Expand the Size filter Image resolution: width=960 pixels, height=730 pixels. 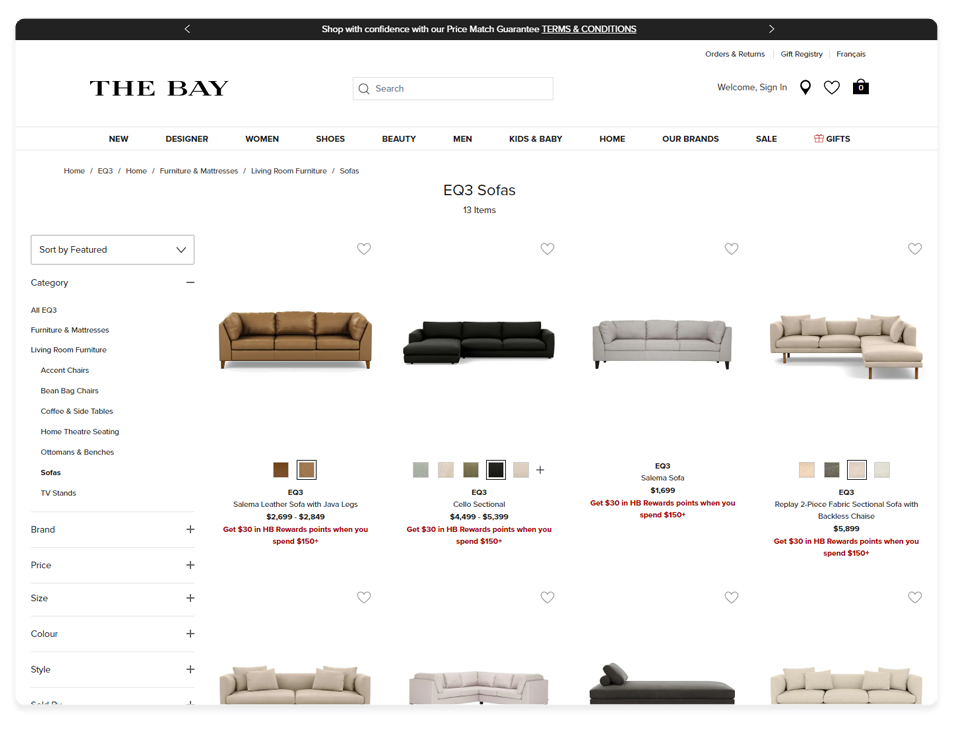click(190, 598)
